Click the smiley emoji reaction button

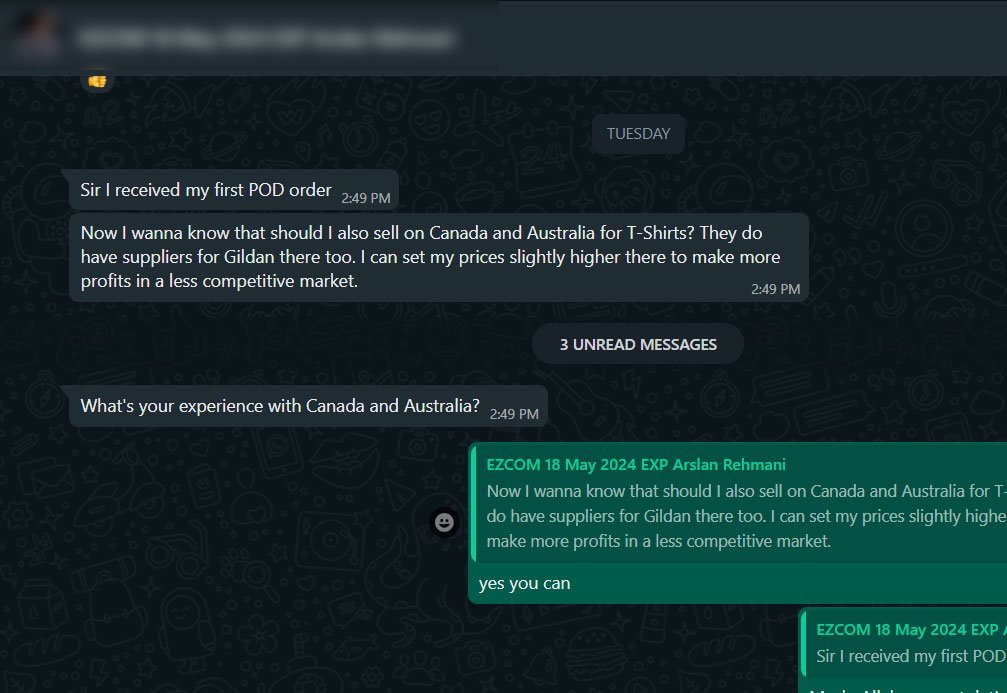pos(445,522)
